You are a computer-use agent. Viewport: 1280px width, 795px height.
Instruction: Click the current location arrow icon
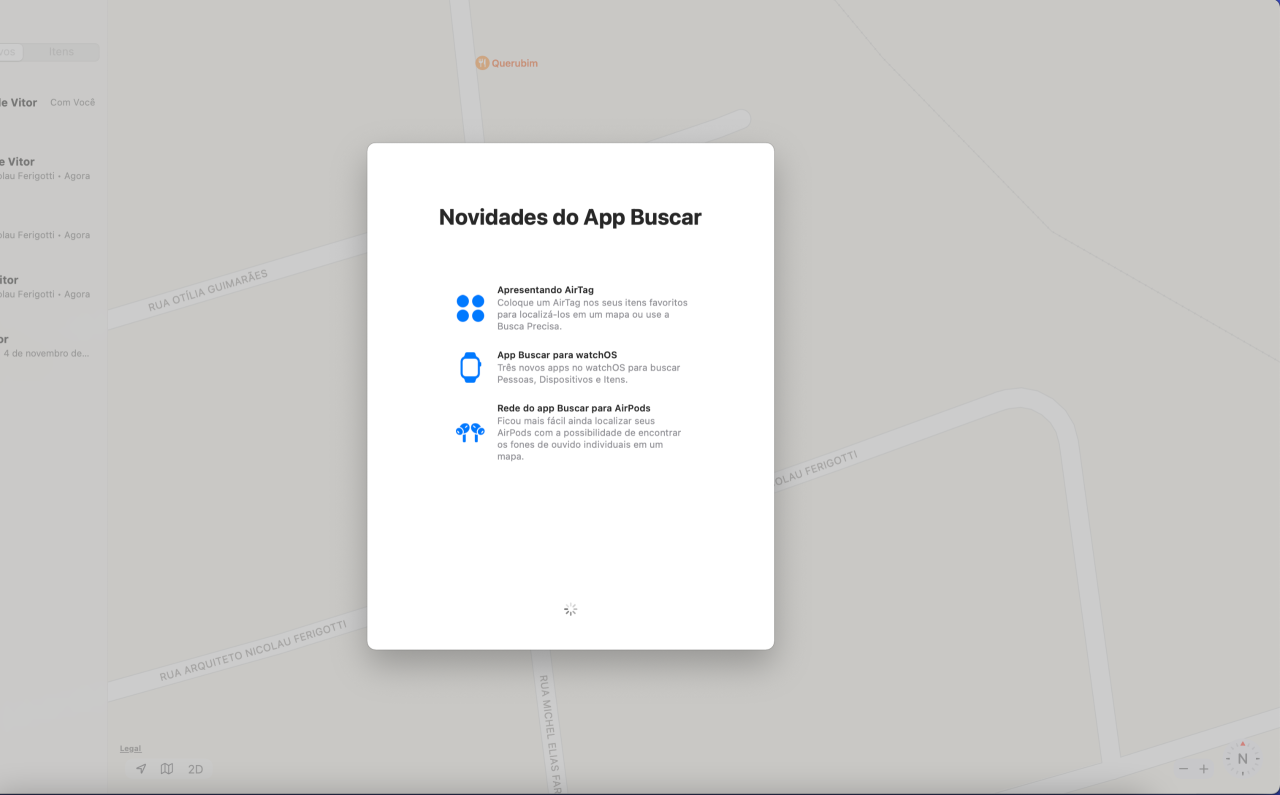[x=141, y=769]
